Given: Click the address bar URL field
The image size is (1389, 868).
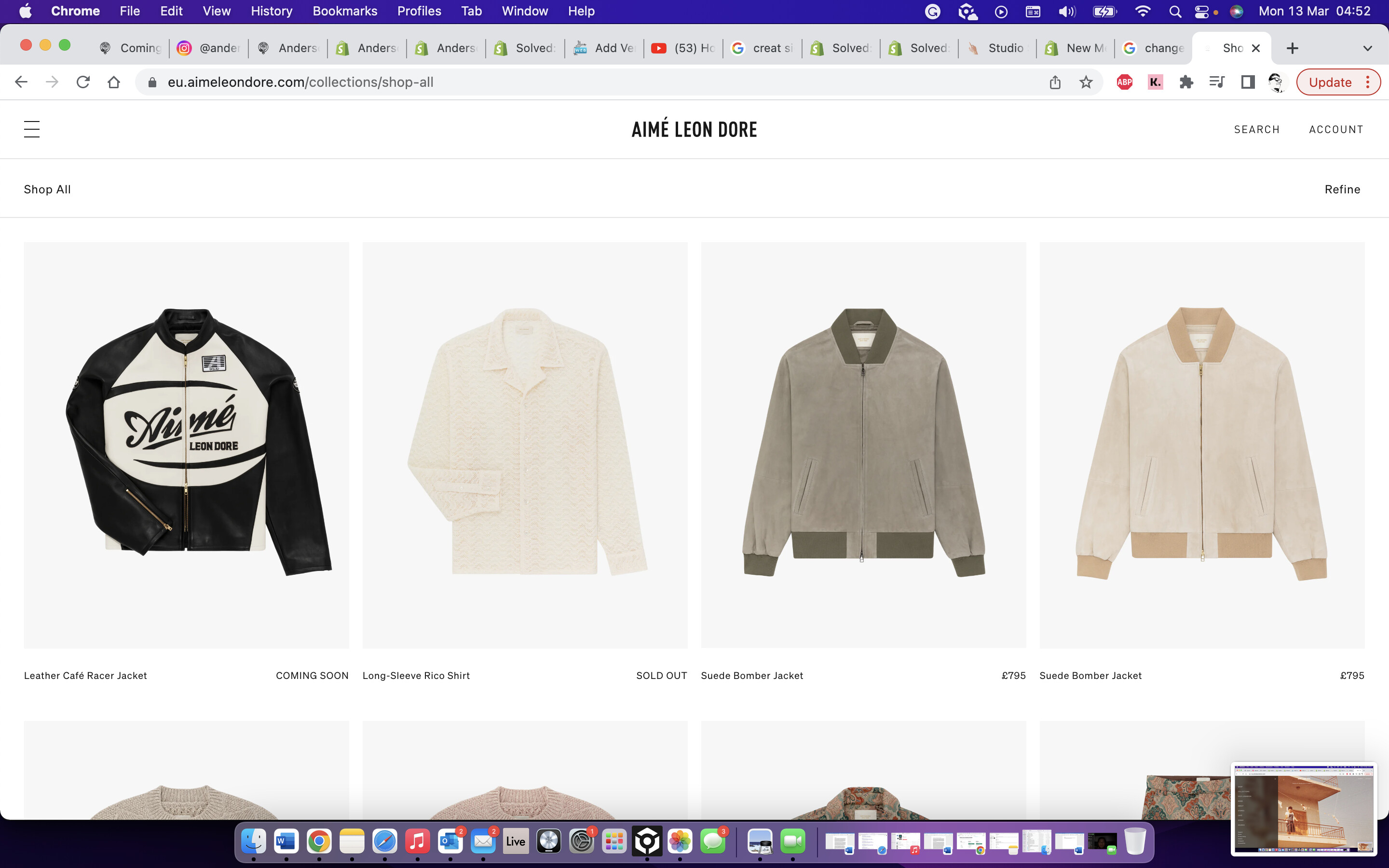Looking at the screenshot, I should pos(574,82).
